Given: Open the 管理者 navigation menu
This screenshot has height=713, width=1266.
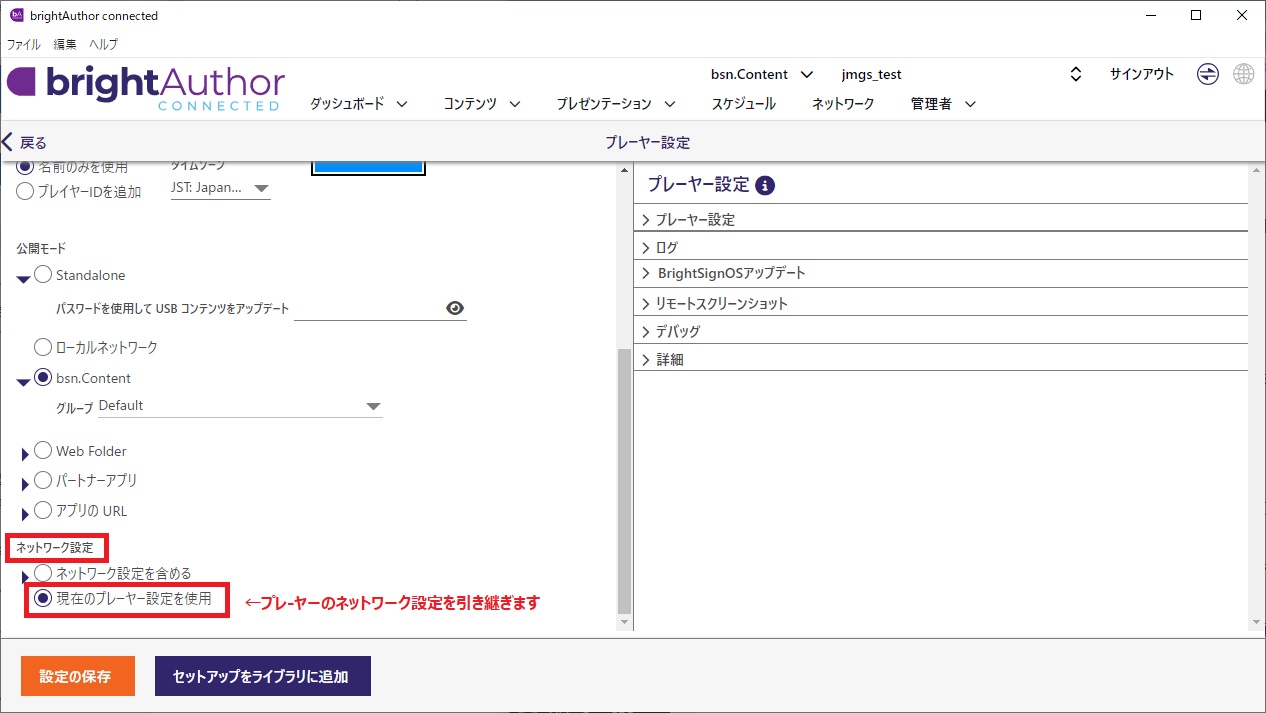Looking at the screenshot, I should click(x=943, y=104).
